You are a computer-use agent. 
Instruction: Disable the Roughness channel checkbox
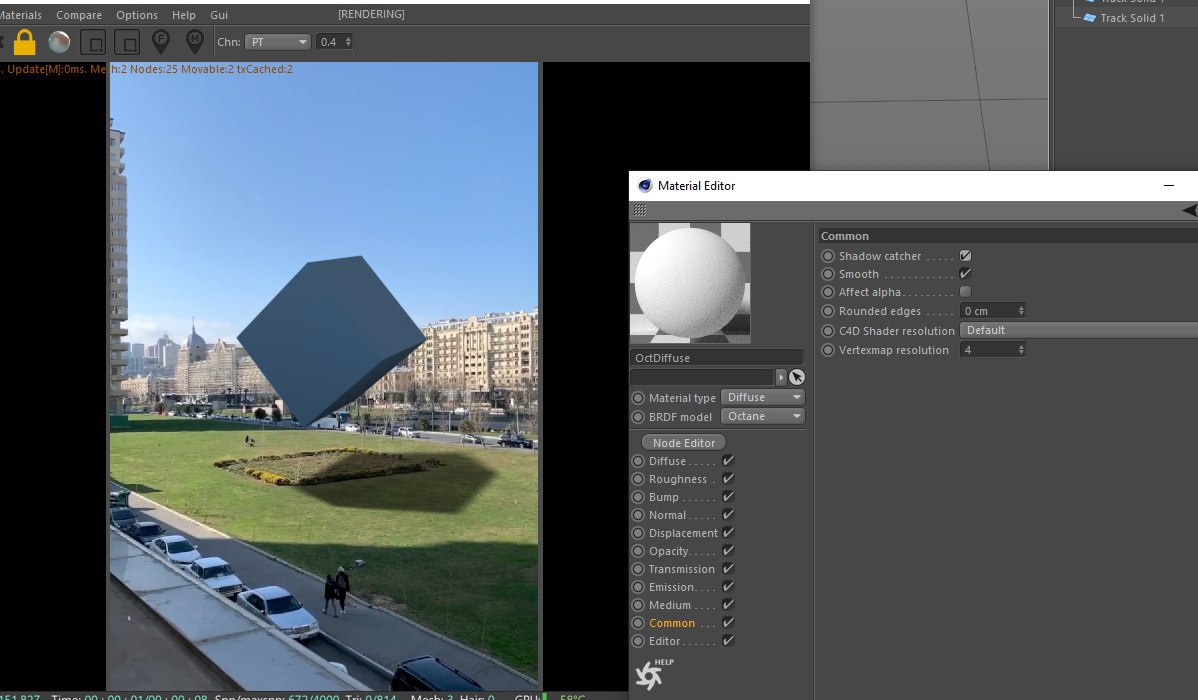(728, 478)
